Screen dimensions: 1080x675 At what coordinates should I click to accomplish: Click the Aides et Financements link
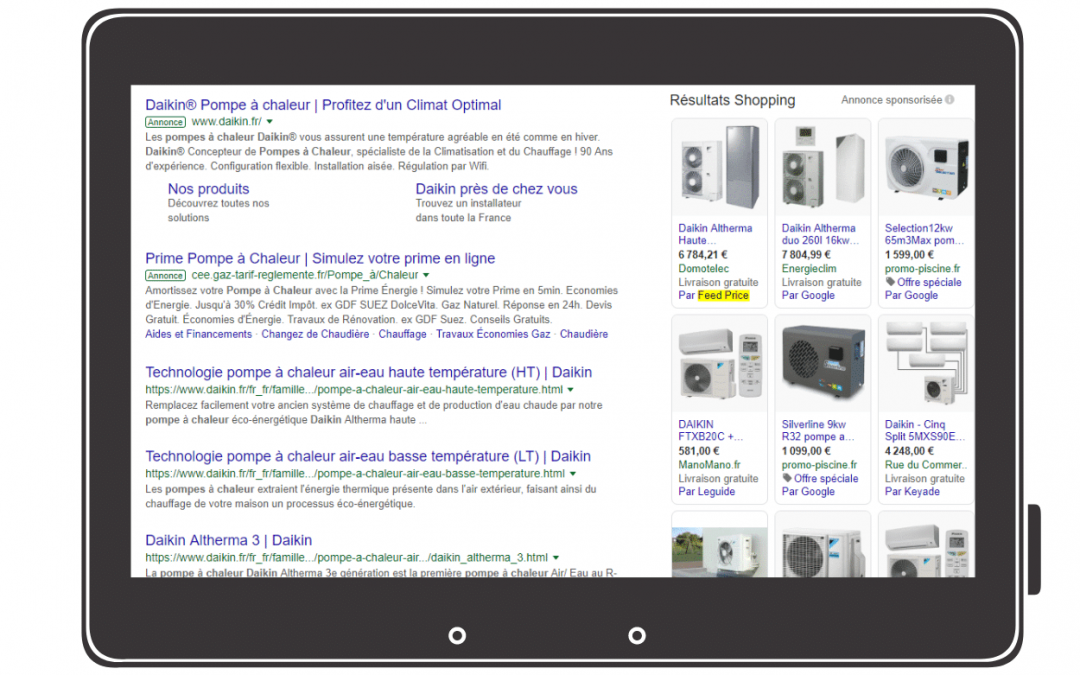pos(198,334)
